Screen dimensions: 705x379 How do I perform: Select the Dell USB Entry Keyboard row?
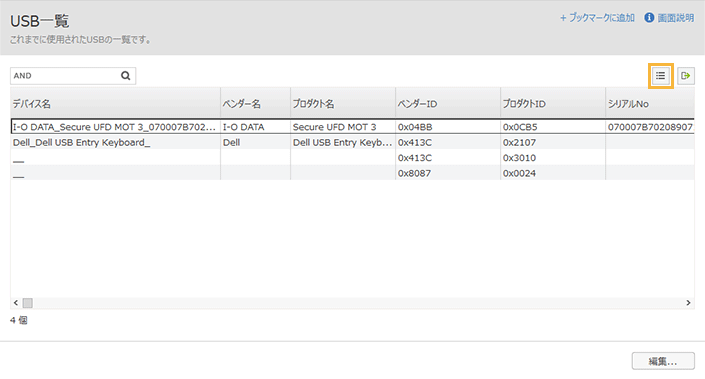(352, 142)
